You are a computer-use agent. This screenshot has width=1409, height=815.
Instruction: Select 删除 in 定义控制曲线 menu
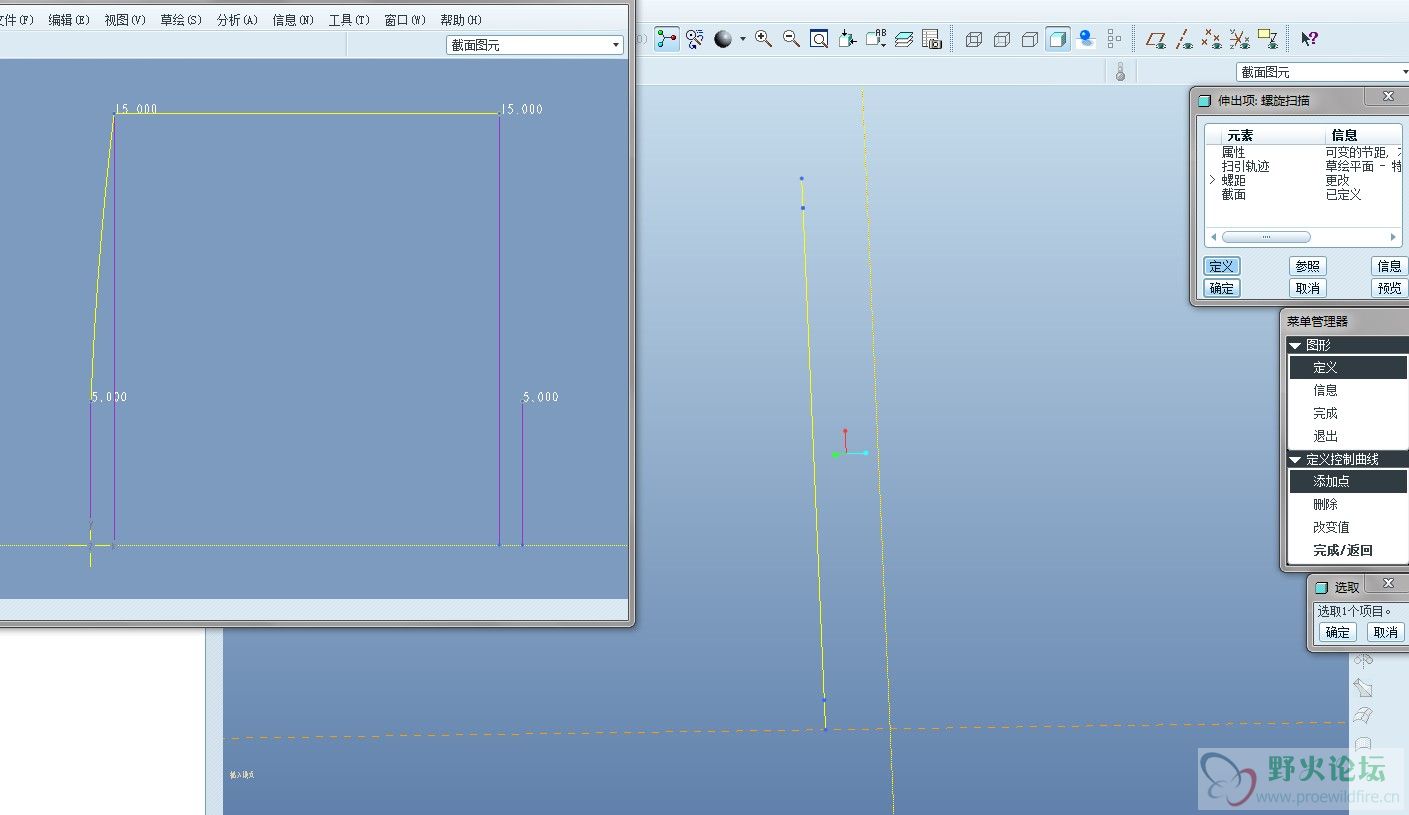1347,504
